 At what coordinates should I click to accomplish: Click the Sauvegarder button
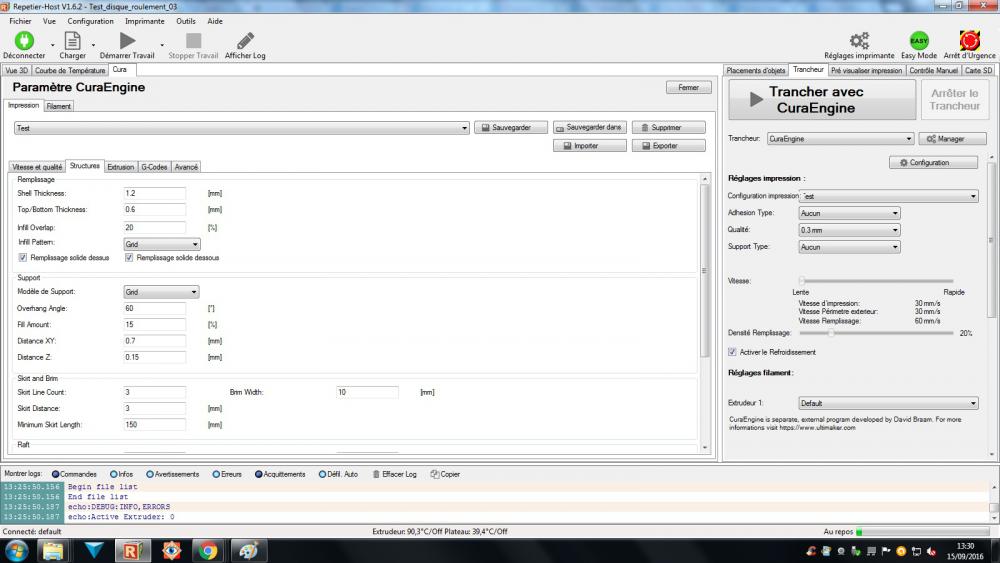tap(511, 128)
